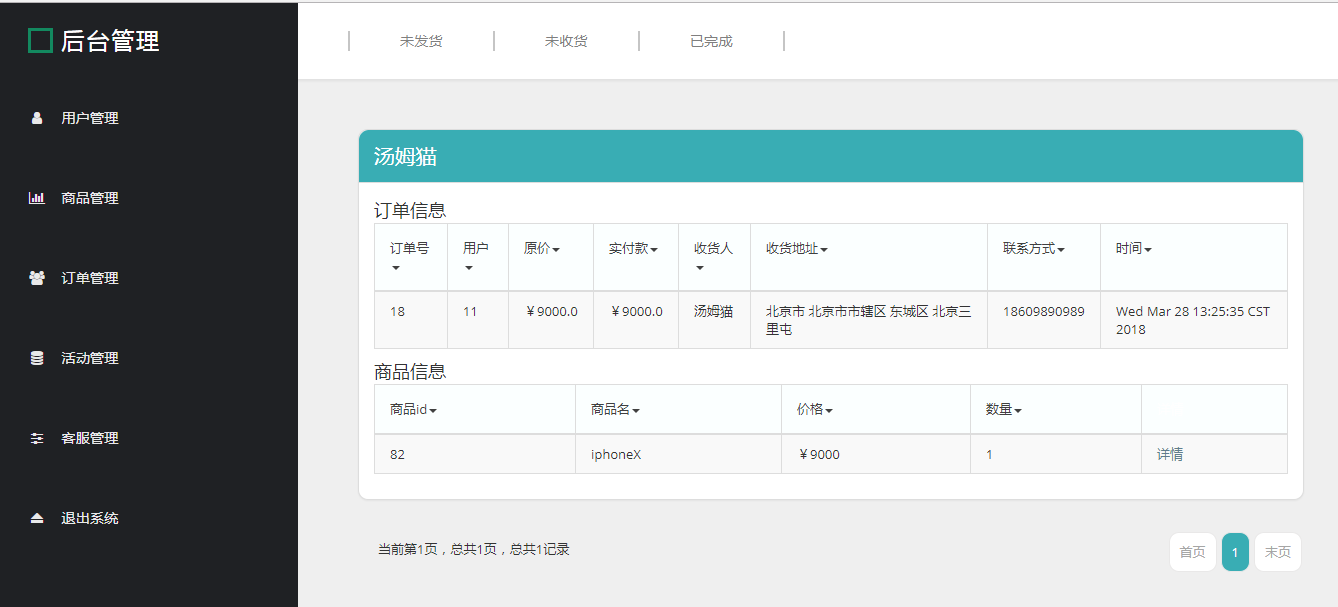The height and width of the screenshot is (607, 1338).
Task: Click the sliders icon beside 客服管理
Action: point(37,438)
